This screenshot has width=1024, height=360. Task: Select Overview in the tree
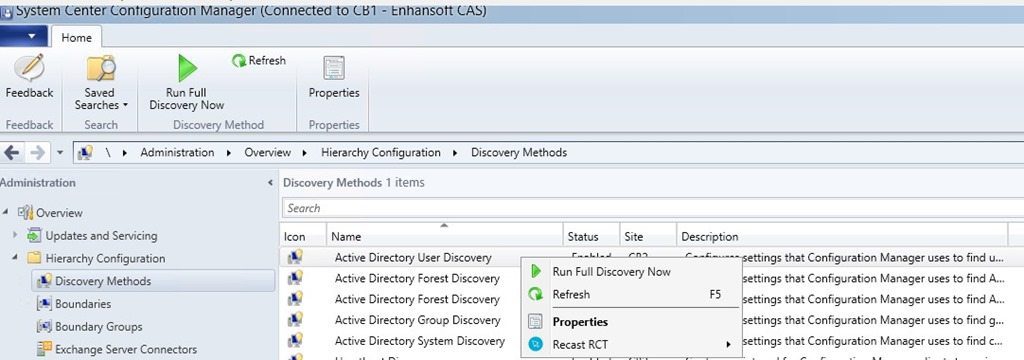pos(59,212)
